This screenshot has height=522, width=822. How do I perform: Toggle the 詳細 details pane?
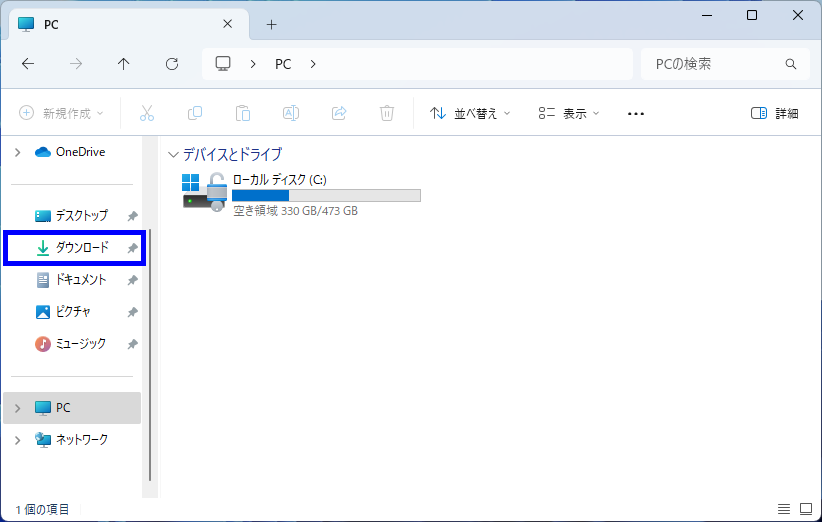(x=775, y=114)
